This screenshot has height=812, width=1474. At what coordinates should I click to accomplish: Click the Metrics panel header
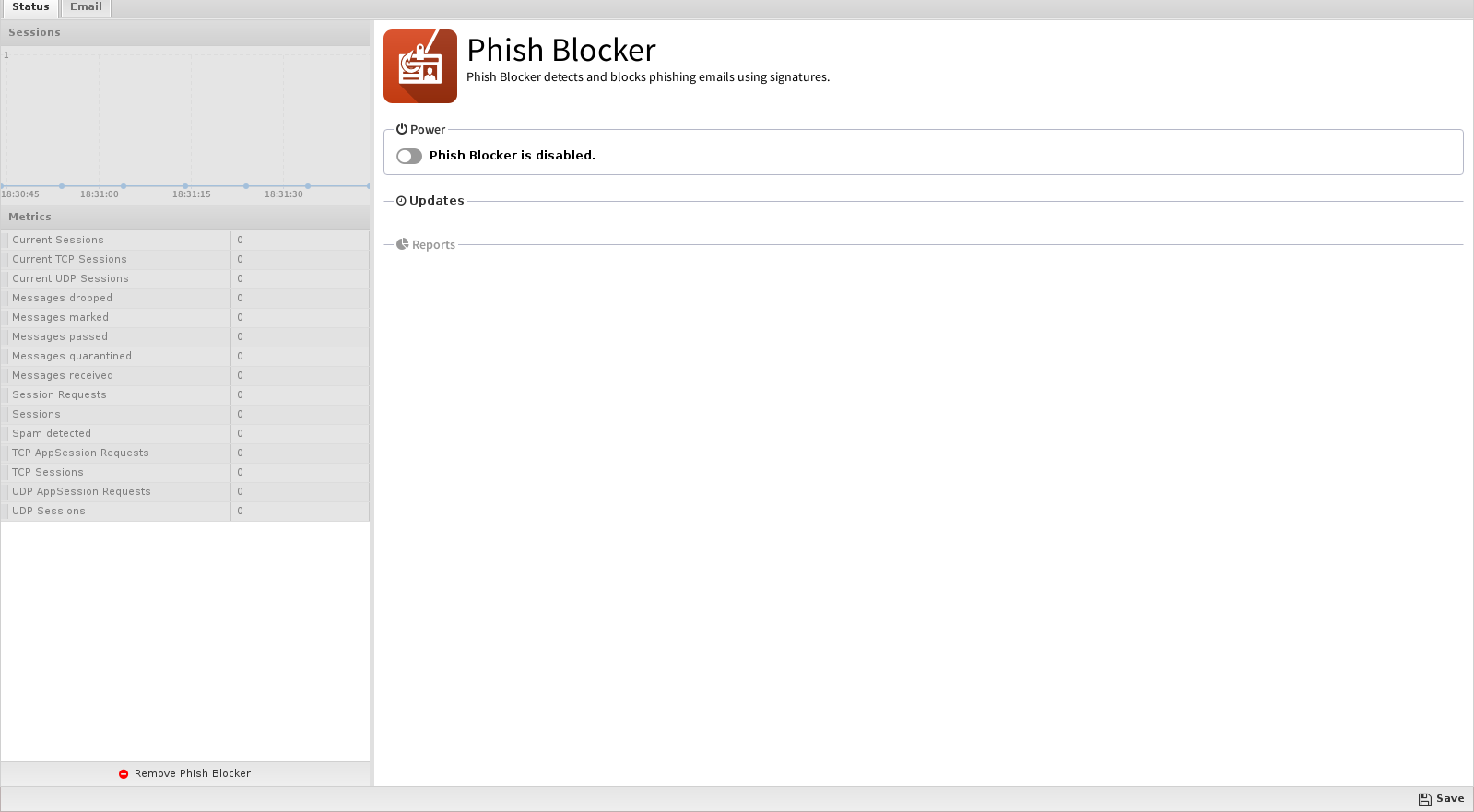click(184, 217)
